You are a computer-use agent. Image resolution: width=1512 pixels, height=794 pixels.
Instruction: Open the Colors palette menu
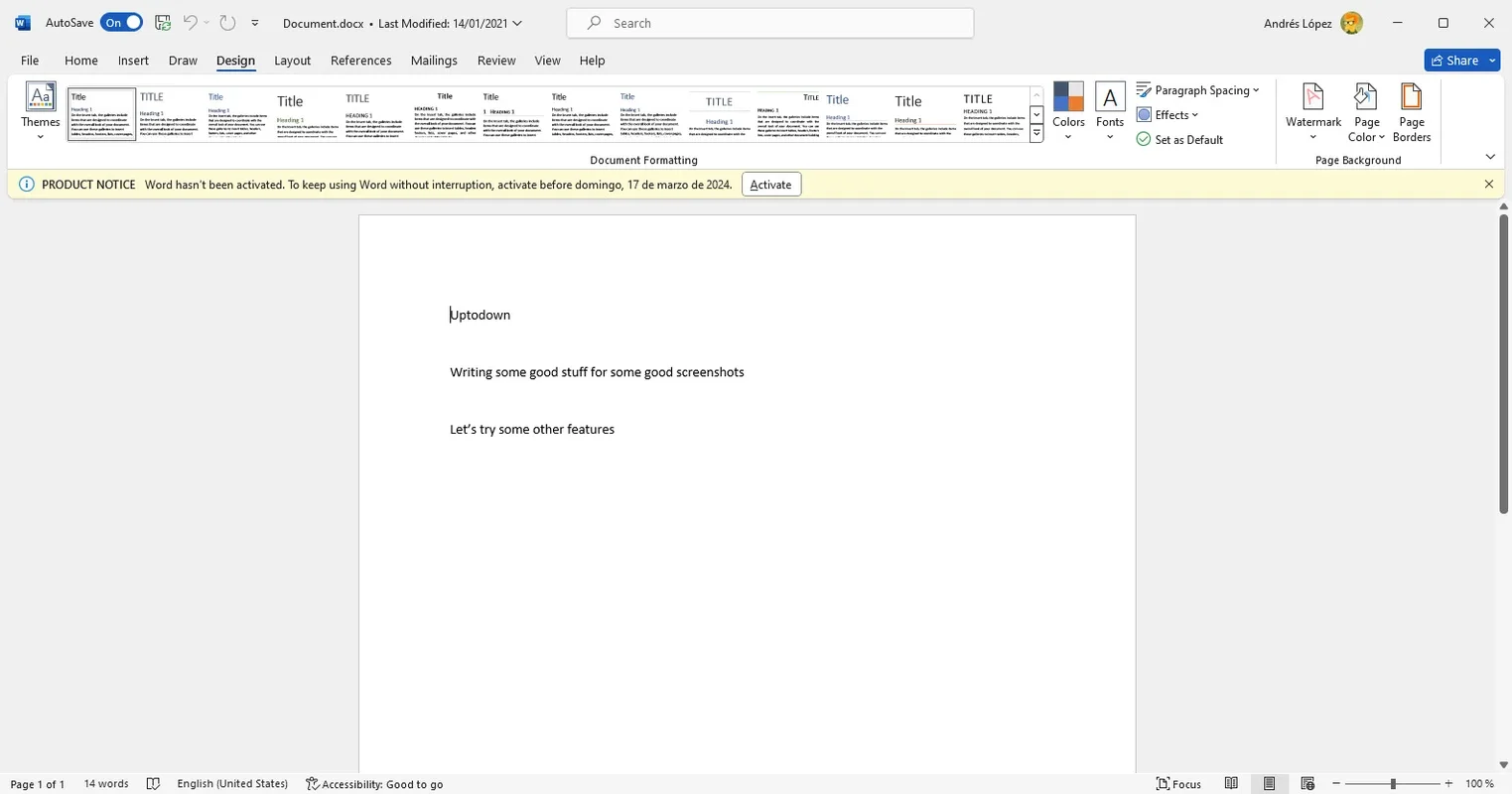(1068, 111)
